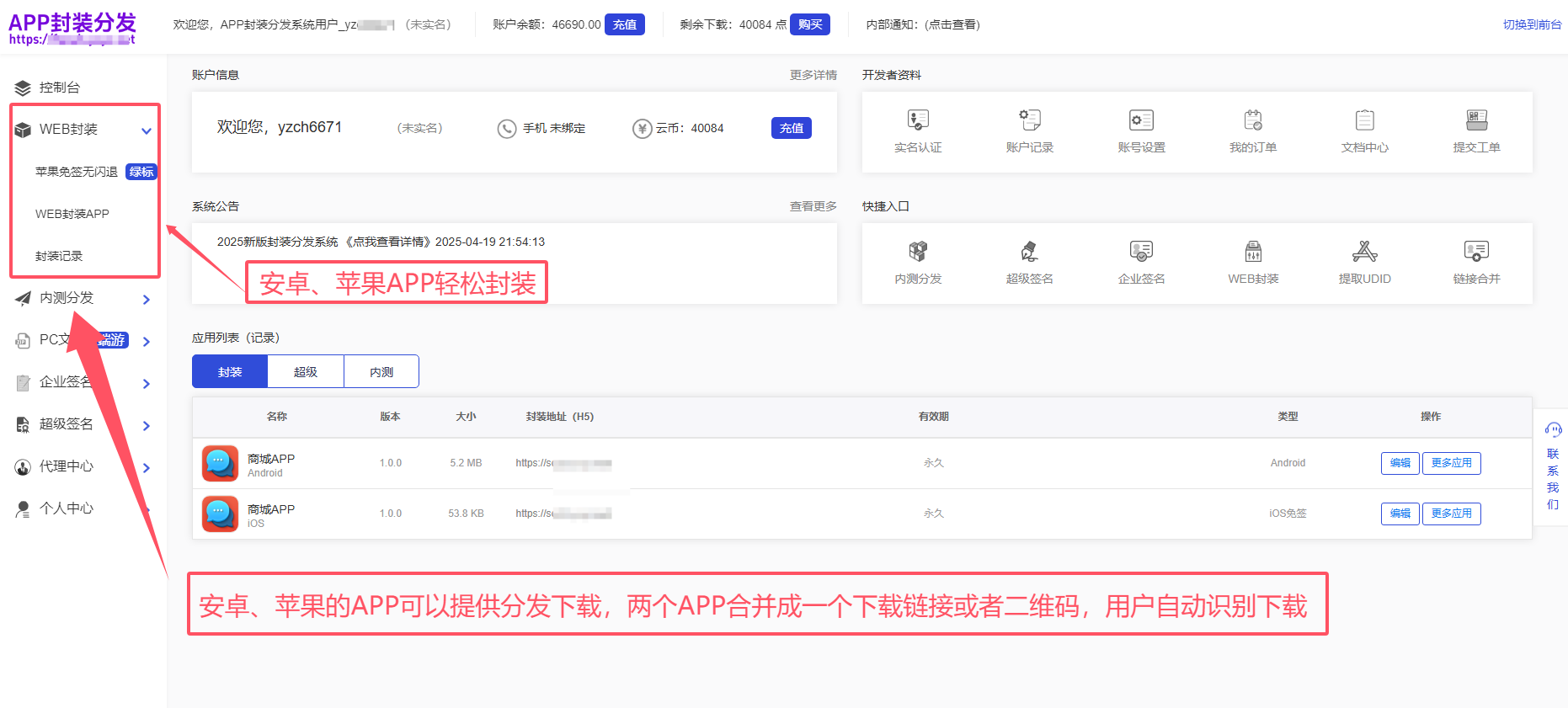
Task: Expand the 内测分发 sidebar menu
Action: pyautogui.click(x=147, y=300)
